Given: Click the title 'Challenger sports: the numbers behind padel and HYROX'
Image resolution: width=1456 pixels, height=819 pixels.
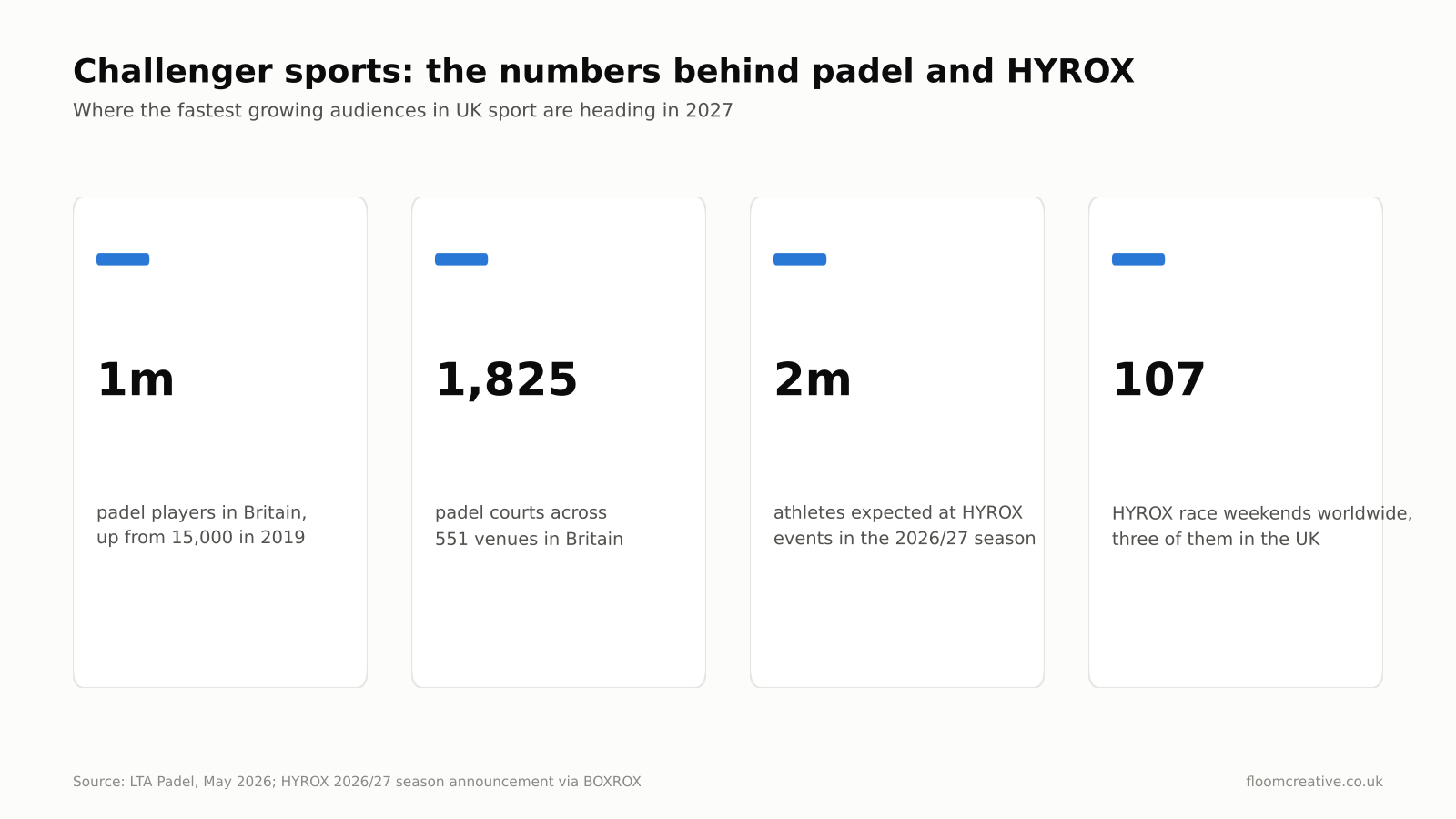Looking at the screenshot, I should pyautogui.click(x=603, y=72).
